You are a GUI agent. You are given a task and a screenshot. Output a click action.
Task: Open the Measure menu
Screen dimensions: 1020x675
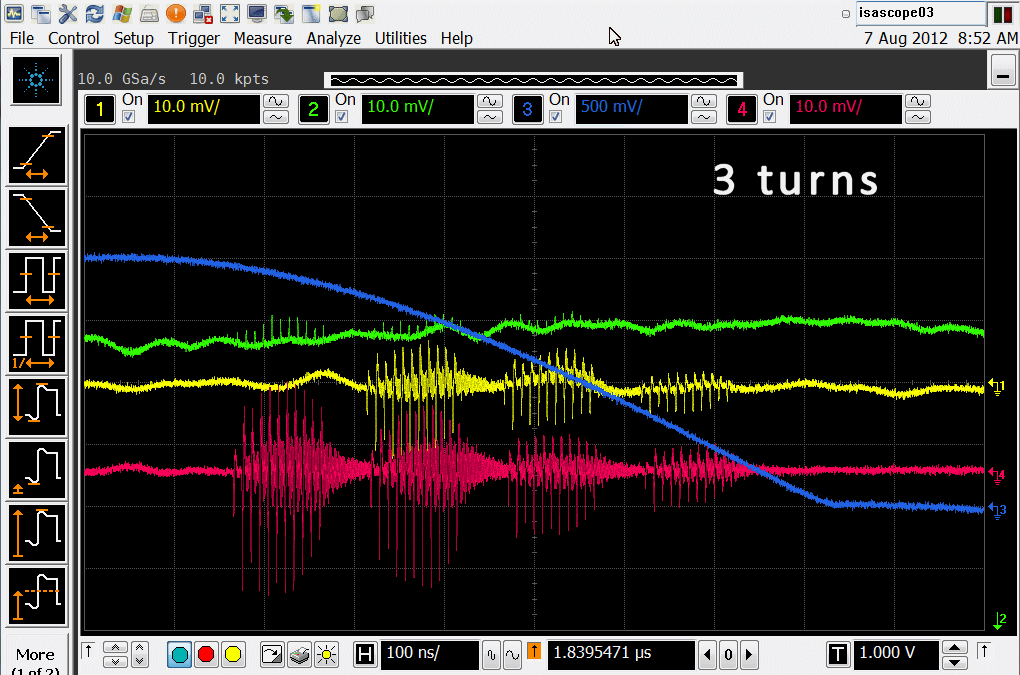click(262, 38)
